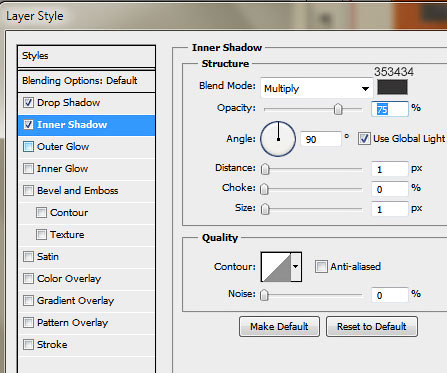
Task: Enable the Pattern Overlay checkbox
Action: point(28,322)
